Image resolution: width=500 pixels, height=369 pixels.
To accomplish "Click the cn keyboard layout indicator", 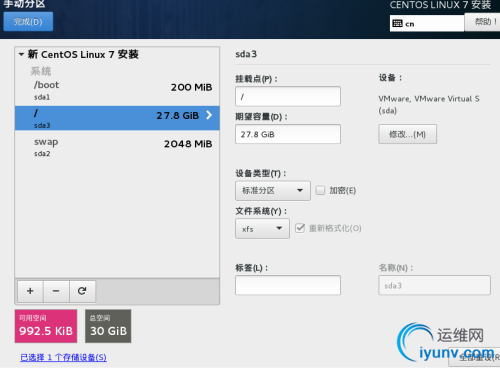I will pyautogui.click(x=427, y=23).
